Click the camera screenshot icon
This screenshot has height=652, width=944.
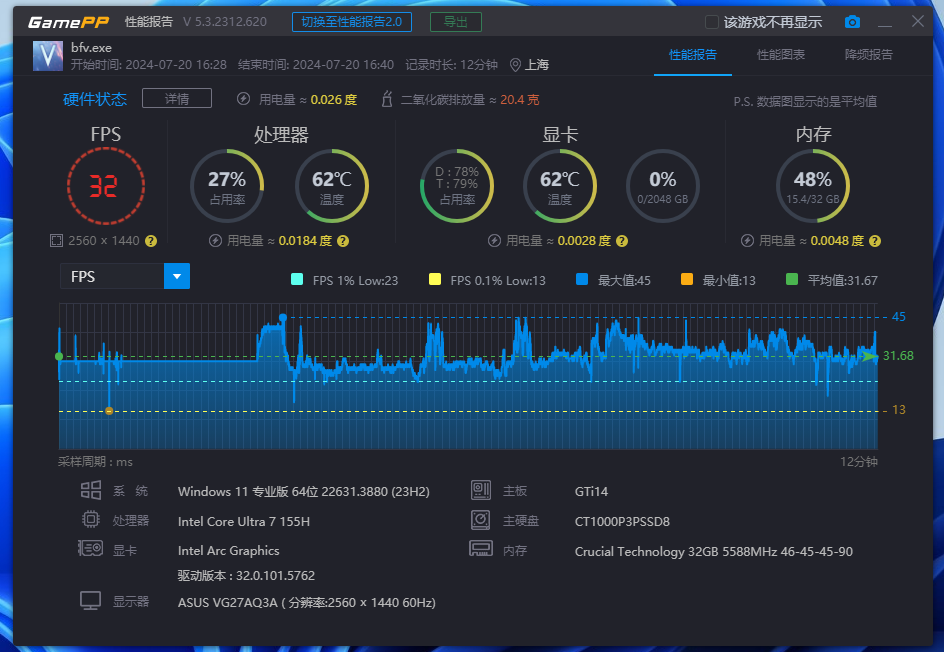[x=852, y=22]
